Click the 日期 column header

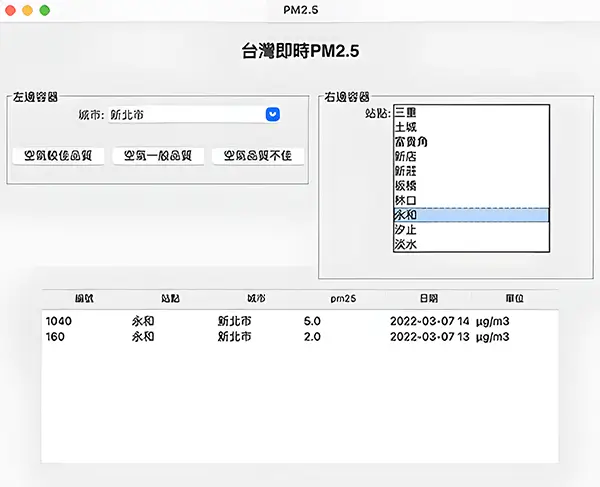pyautogui.click(x=428, y=298)
